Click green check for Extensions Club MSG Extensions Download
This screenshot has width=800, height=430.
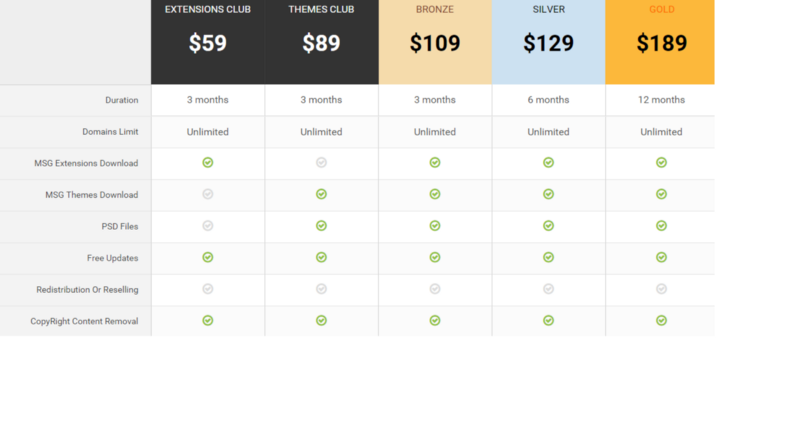(x=208, y=162)
